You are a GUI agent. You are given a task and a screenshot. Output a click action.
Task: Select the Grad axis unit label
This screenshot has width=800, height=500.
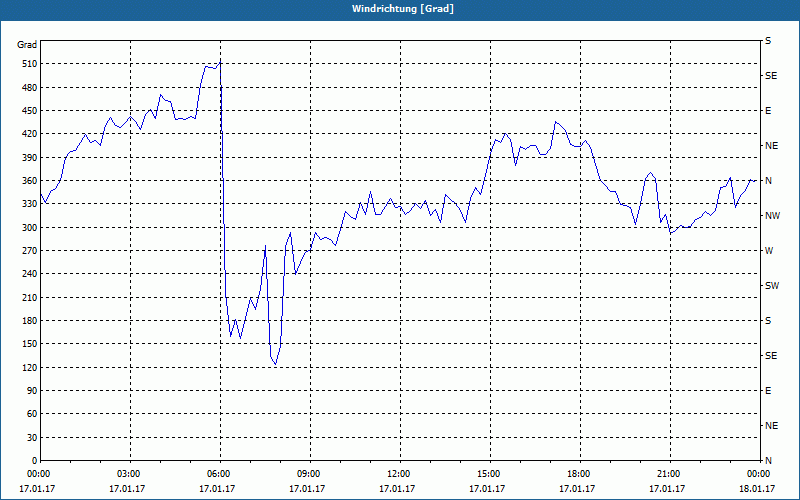tap(27, 45)
